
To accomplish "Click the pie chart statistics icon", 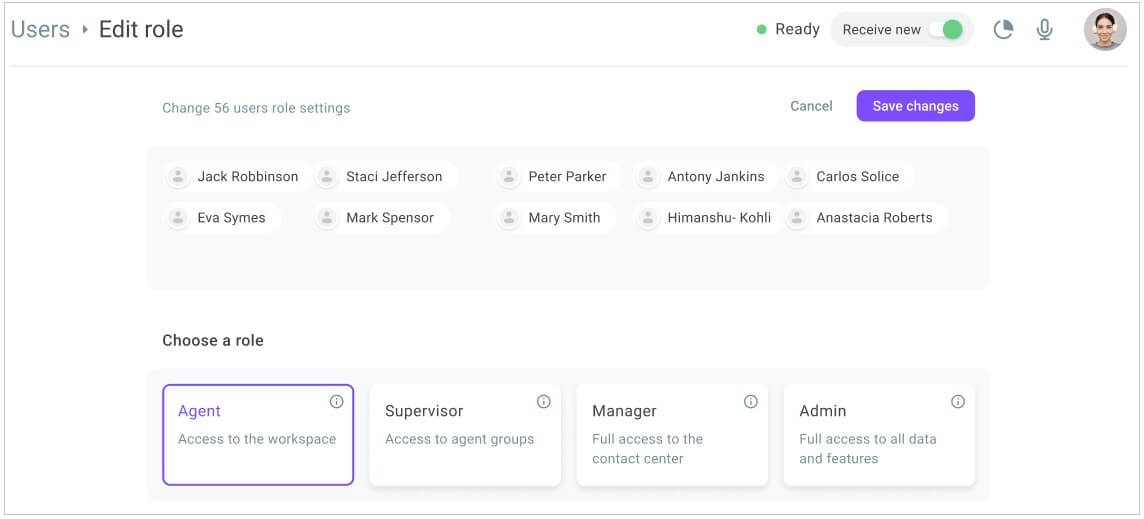I will tap(1004, 30).
